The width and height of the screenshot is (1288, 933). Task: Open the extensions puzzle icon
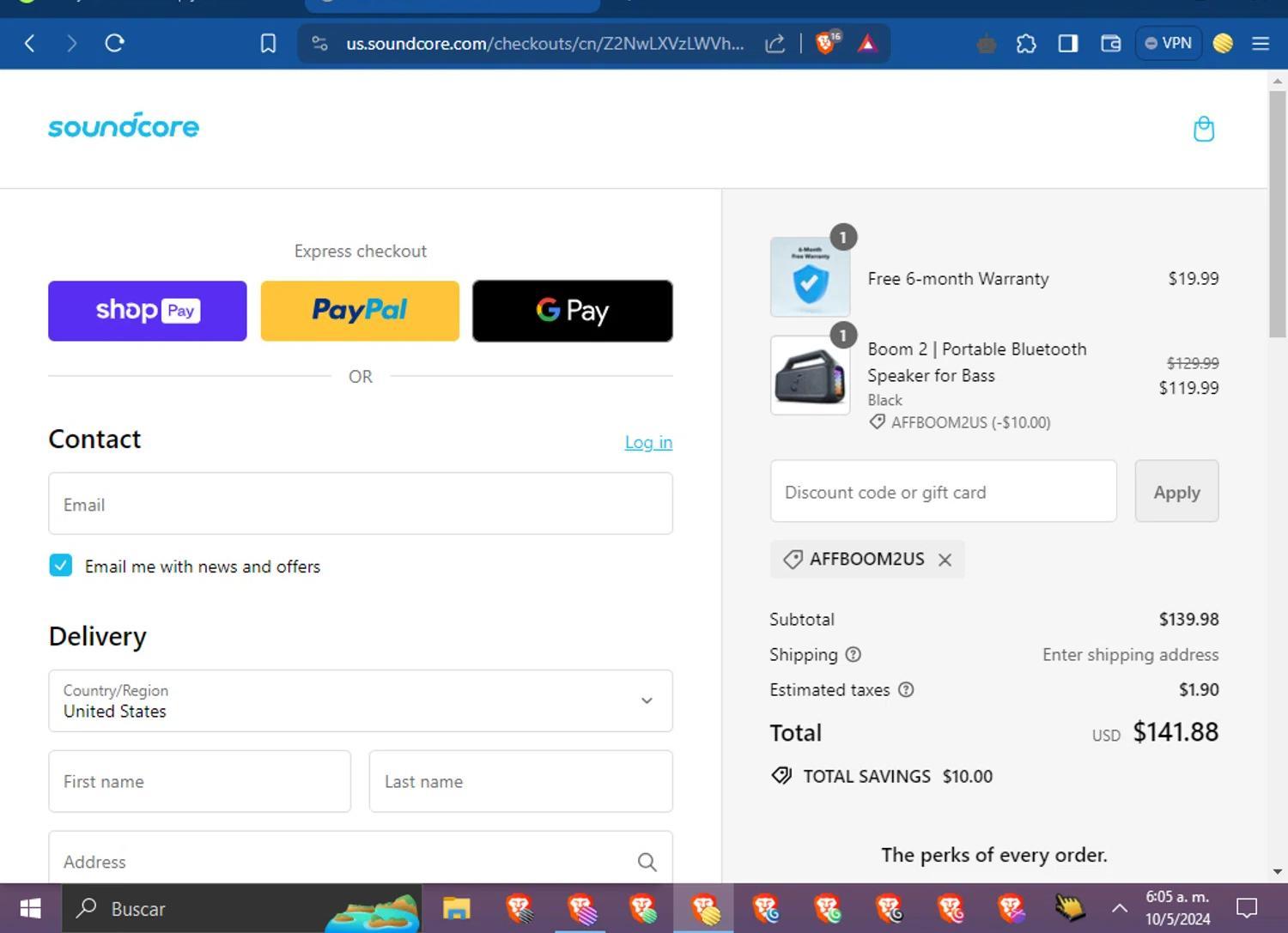[1026, 43]
